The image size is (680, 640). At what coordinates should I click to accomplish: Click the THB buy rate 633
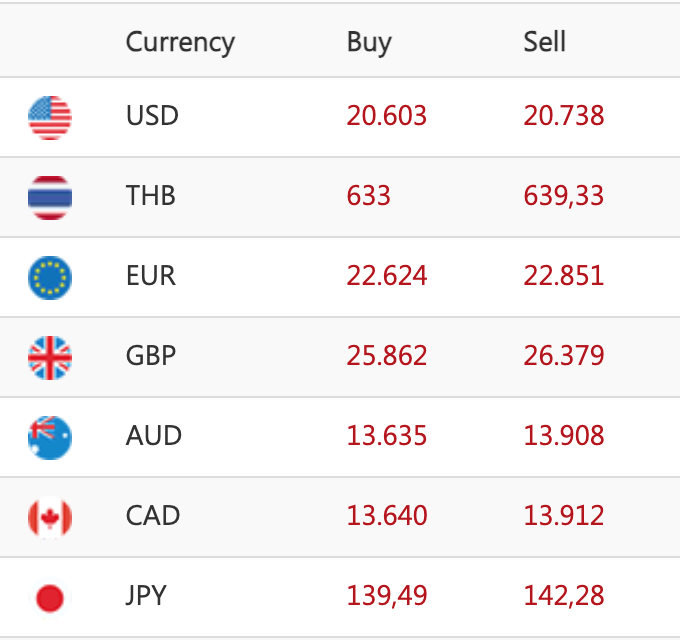(369, 196)
